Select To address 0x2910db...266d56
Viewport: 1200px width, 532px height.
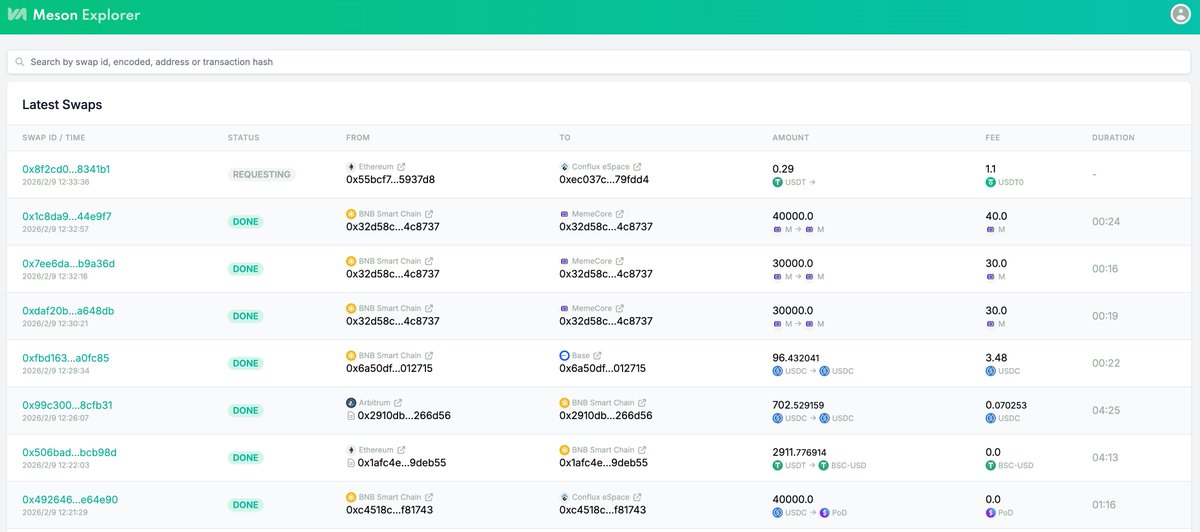coord(606,415)
